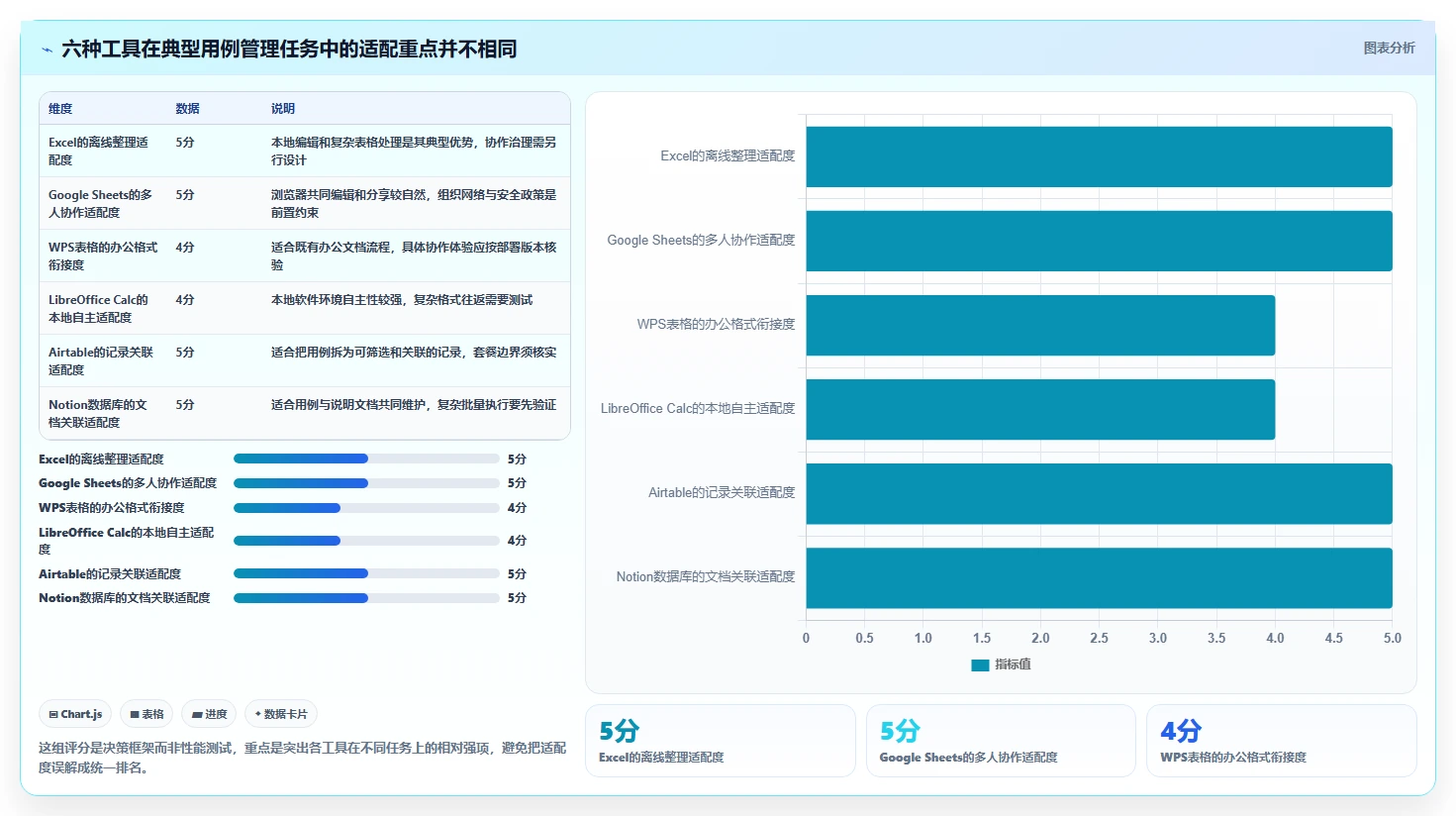Click the description starting 本地编辑和复杂表格处理
Viewport: 1456px width, 816px height.
pos(414,151)
